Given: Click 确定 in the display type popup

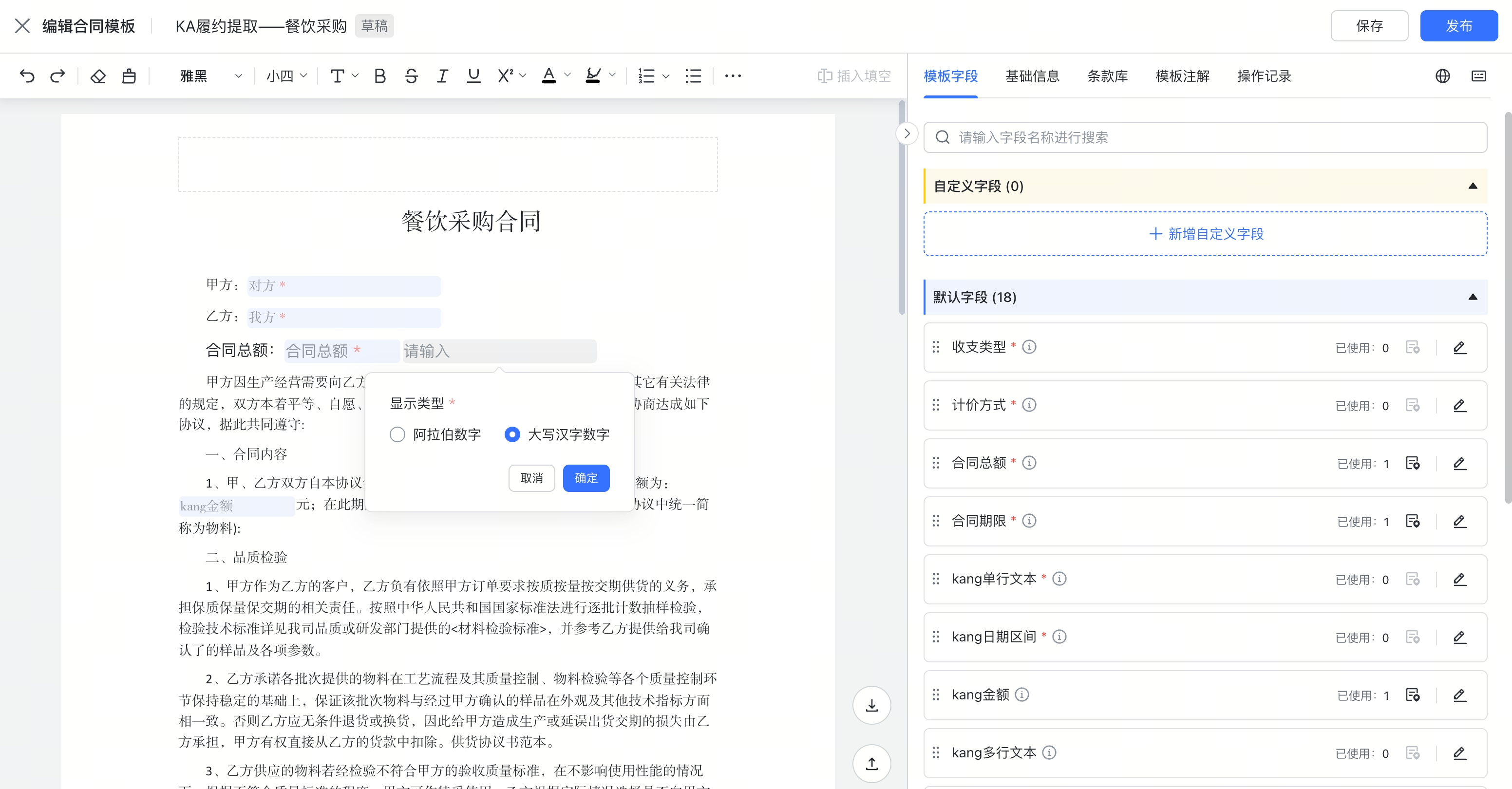Looking at the screenshot, I should [586, 478].
